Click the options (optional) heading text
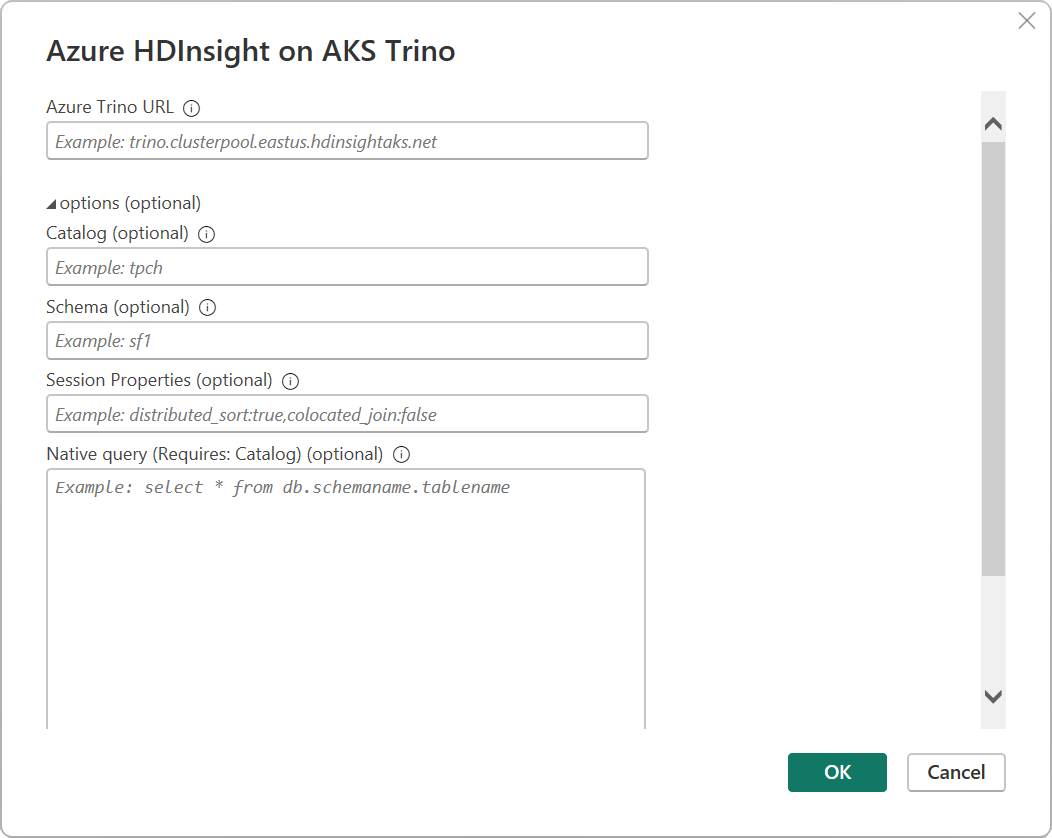The height and width of the screenshot is (838, 1052). click(x=130, y=202)
